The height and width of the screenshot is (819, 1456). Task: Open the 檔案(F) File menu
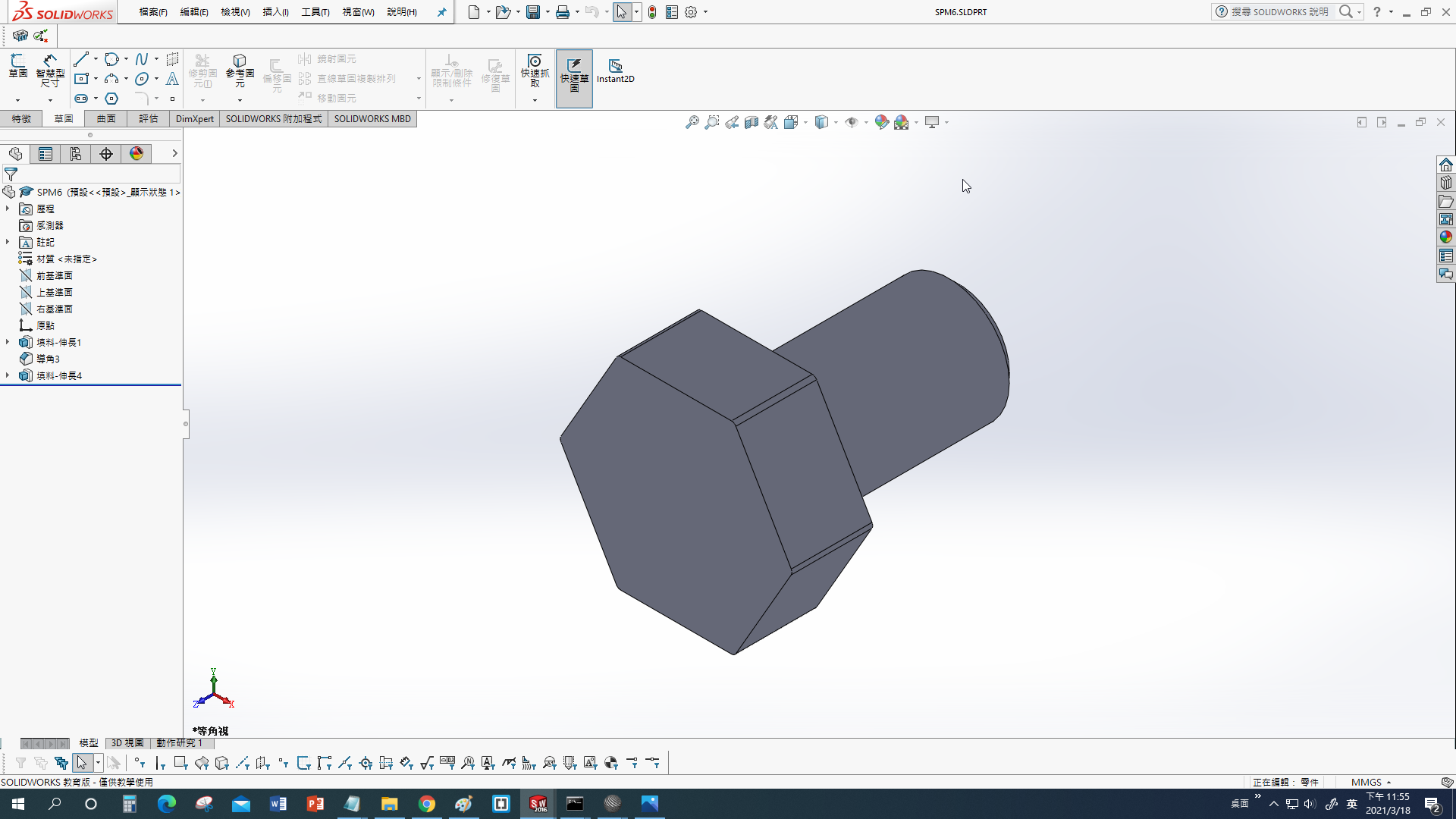pyautogui.click(x=153, y=12)
